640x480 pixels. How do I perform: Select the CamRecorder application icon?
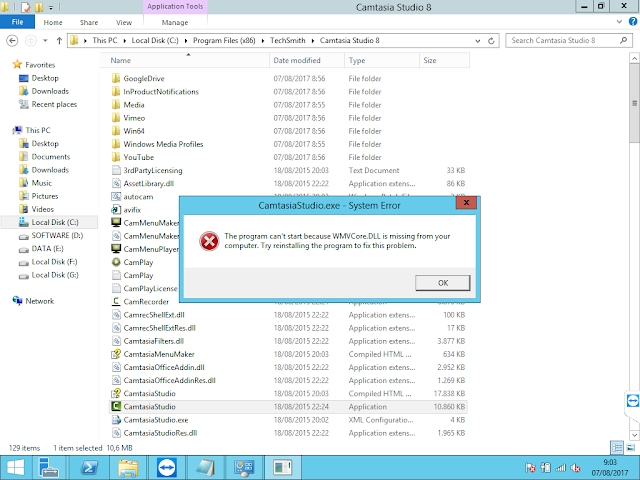click(116, 302)
